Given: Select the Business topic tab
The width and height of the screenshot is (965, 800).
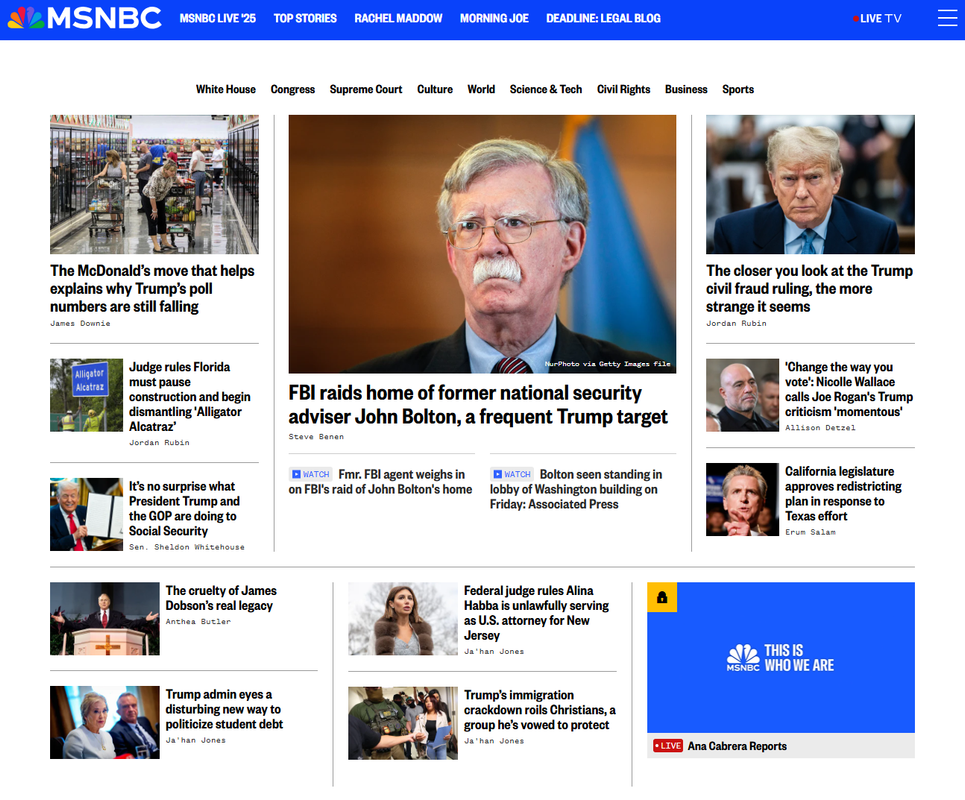Looking at the screenshot, I should point(686,89).
